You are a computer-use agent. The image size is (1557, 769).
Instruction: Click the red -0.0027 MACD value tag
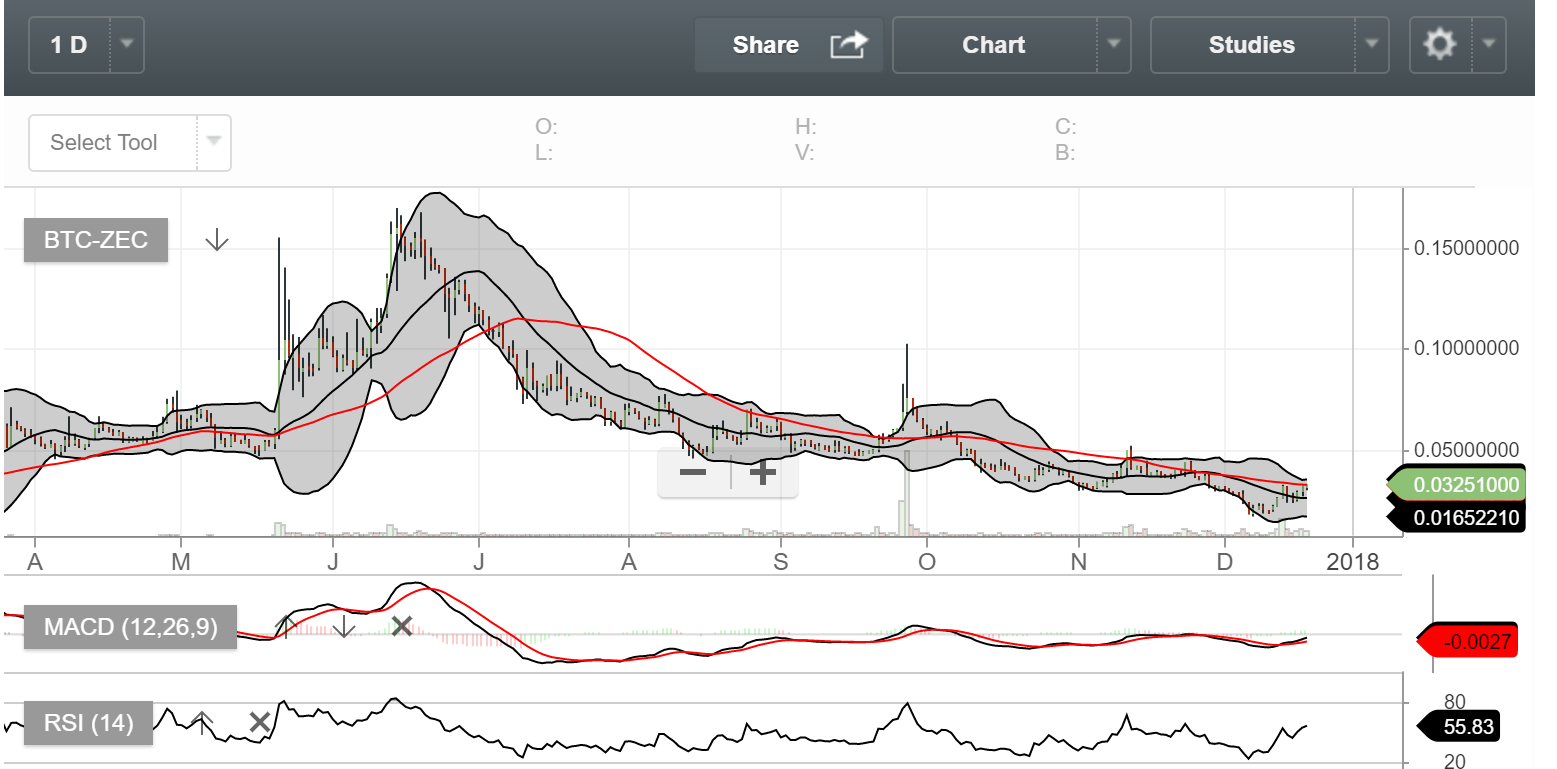pyautogui.click(x=1469, y=641)
